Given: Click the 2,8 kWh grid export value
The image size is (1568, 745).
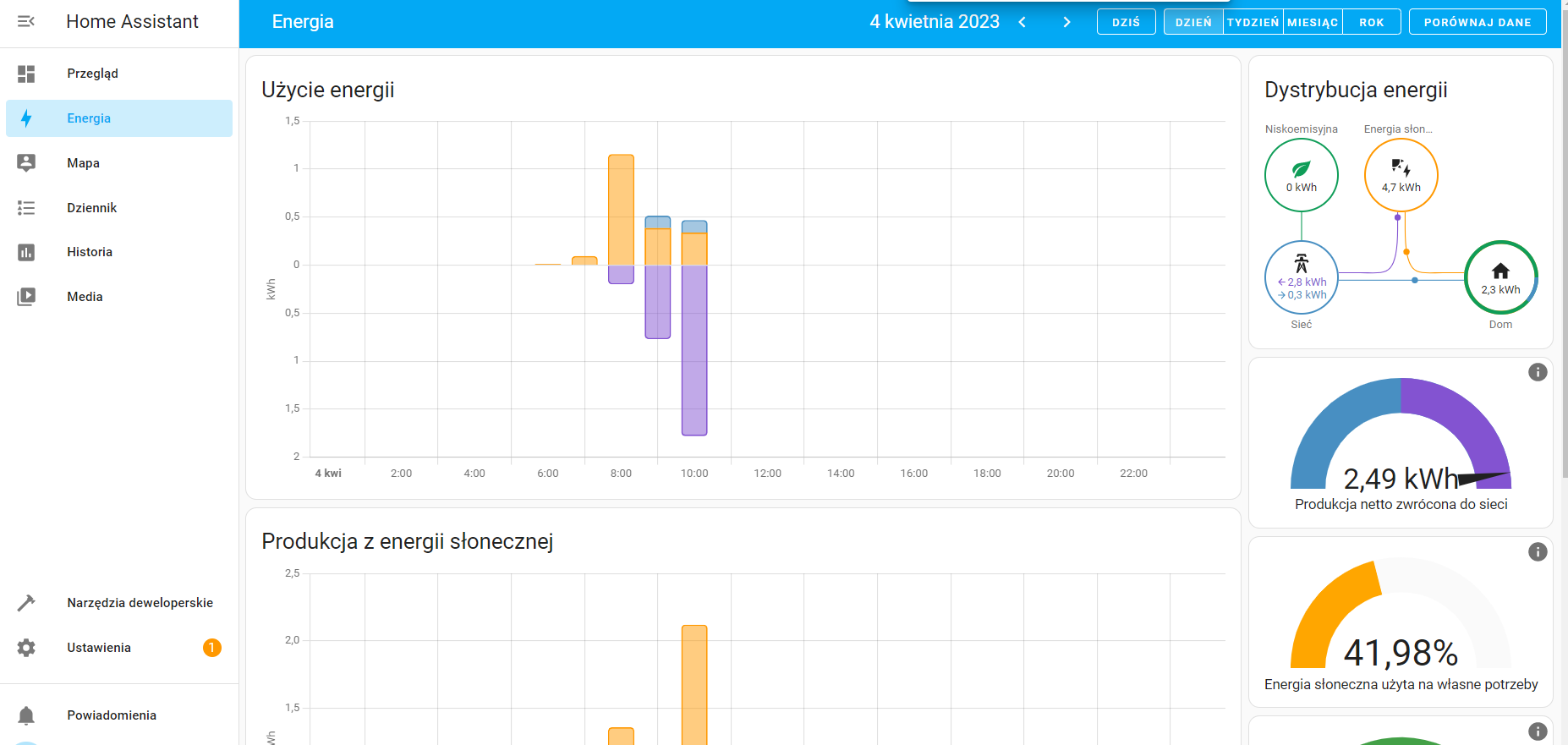Looking at the screenshot, I should click(1302, 282).
